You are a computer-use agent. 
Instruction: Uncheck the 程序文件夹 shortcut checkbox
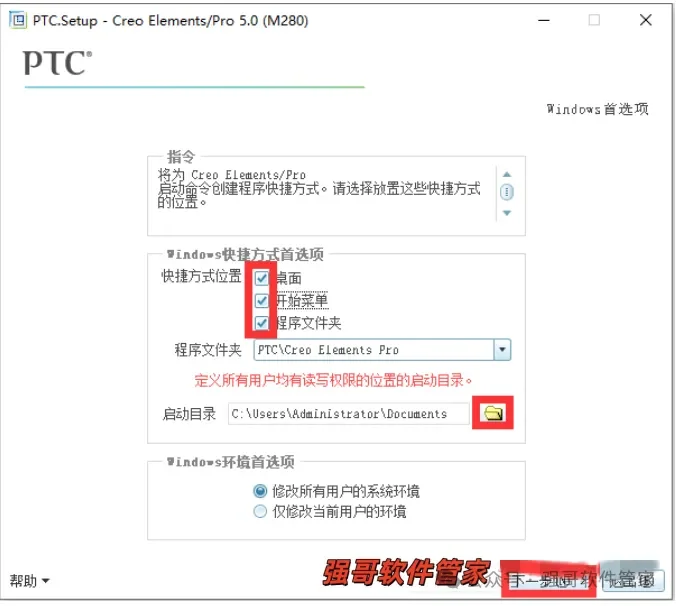pyautogui.click(x=262, y=322)
